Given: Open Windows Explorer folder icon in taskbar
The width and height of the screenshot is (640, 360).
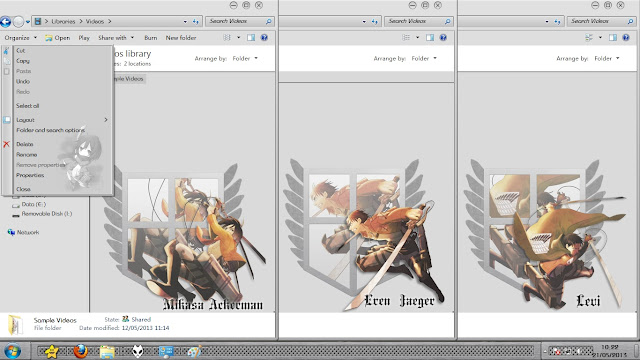Looking at the screenshot, I should (107, 352).
